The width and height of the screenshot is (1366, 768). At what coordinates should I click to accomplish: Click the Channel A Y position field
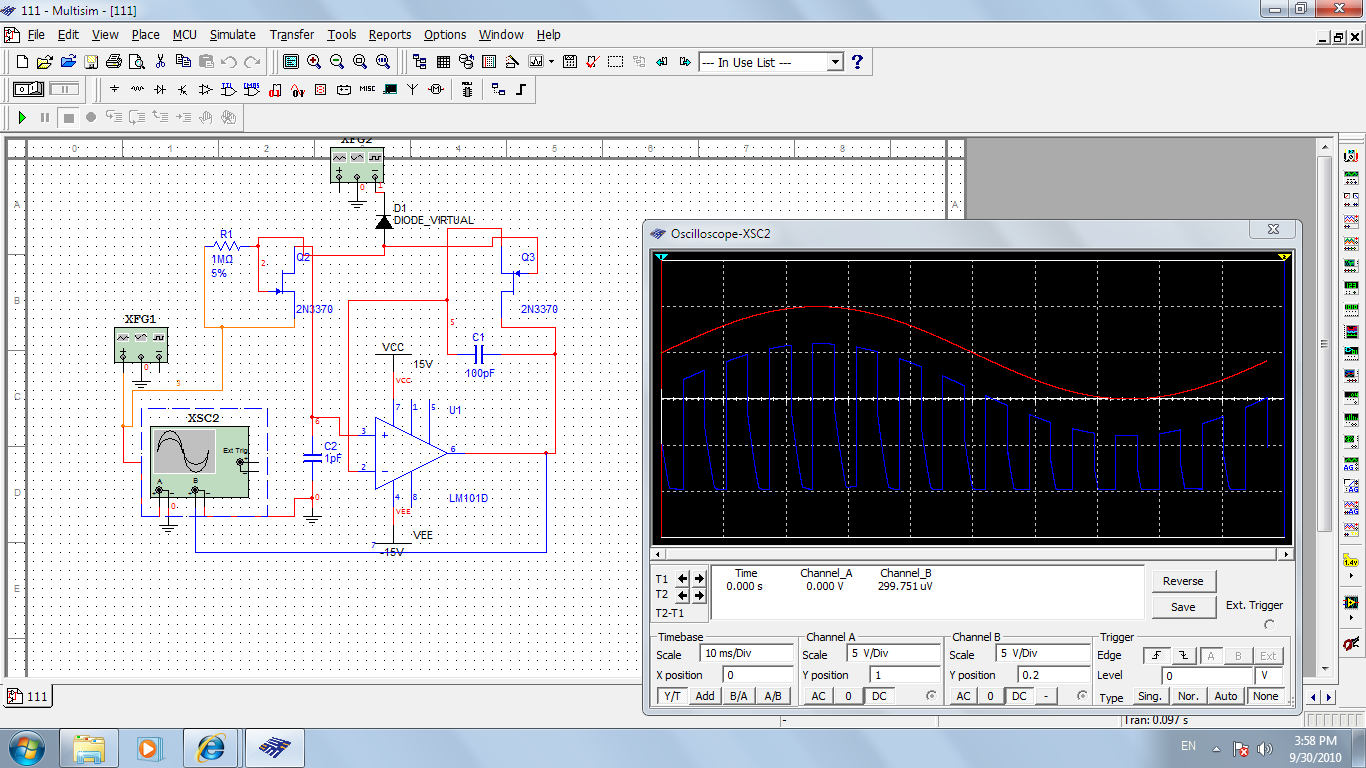[904, 675]
